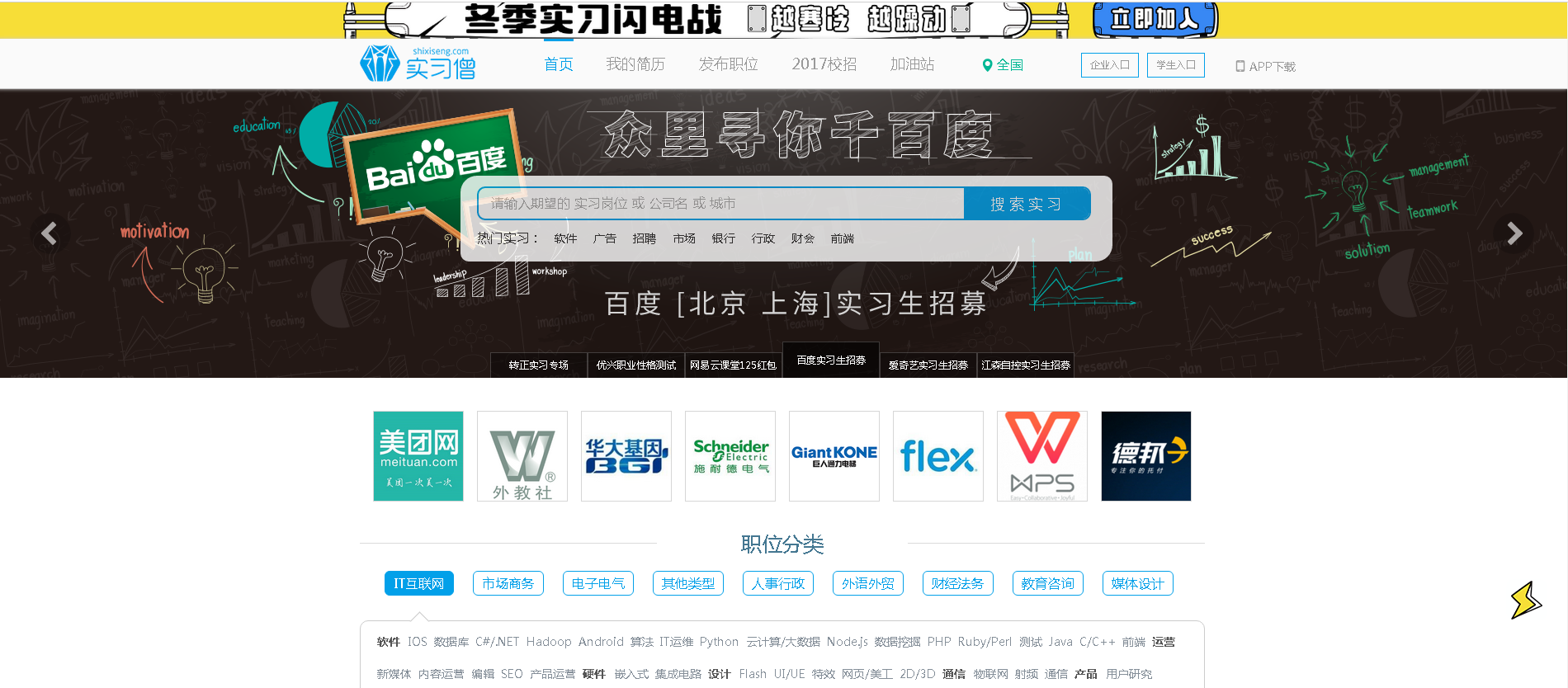Click the 企业入口 button
1568x688 pixels.
(x=1110, y=65)
